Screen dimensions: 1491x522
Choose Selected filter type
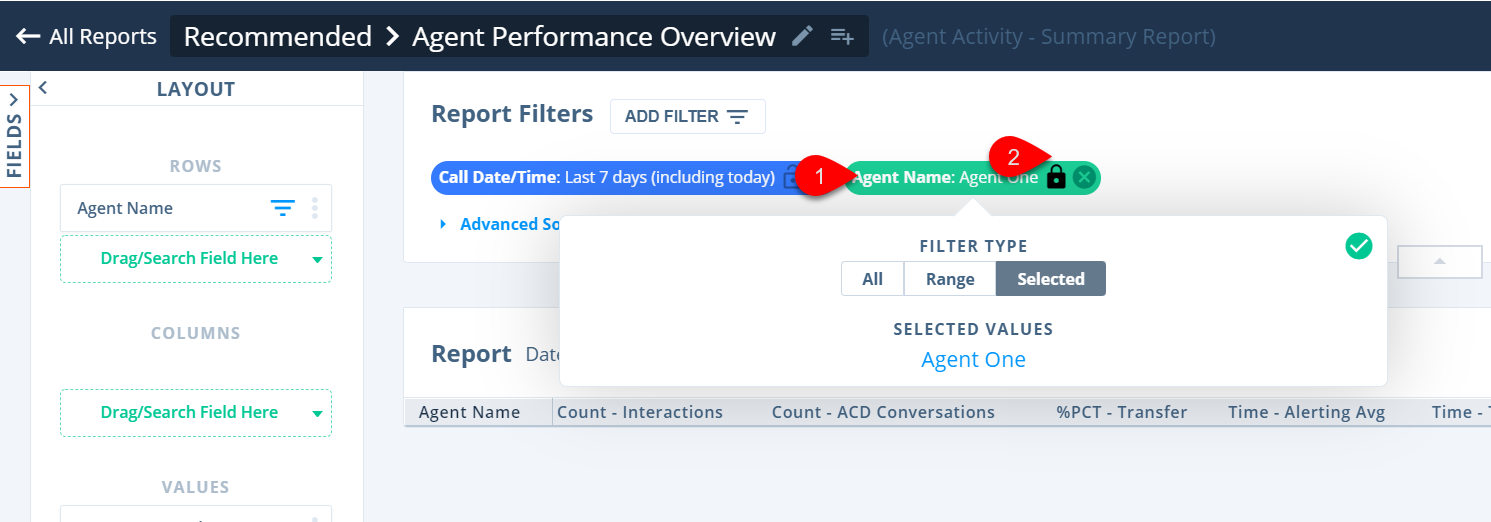pos(1051,279)
